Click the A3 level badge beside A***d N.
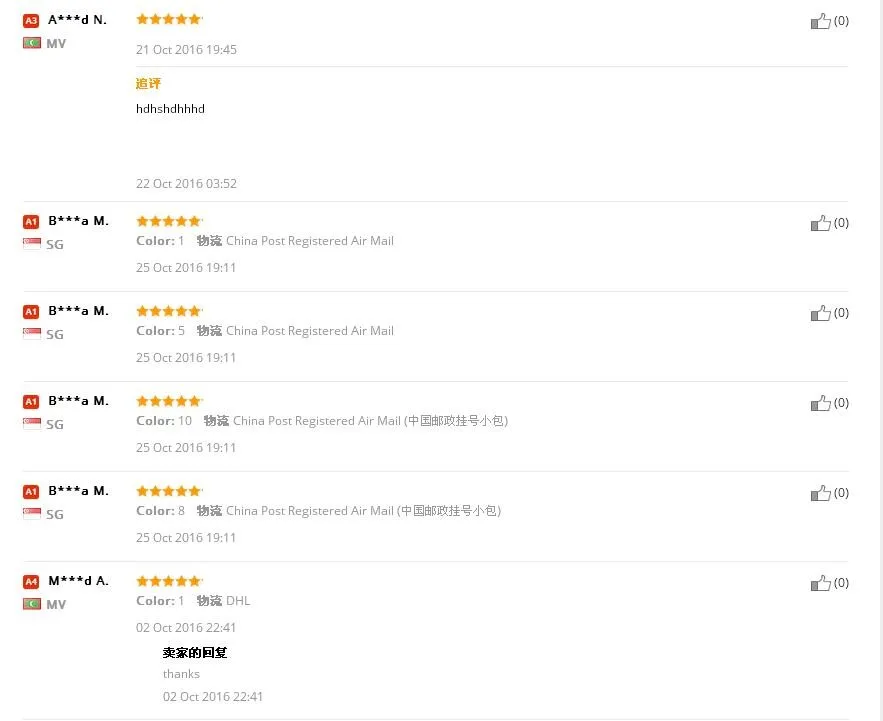This screenshot has width=883, height=721. point(31,20)
